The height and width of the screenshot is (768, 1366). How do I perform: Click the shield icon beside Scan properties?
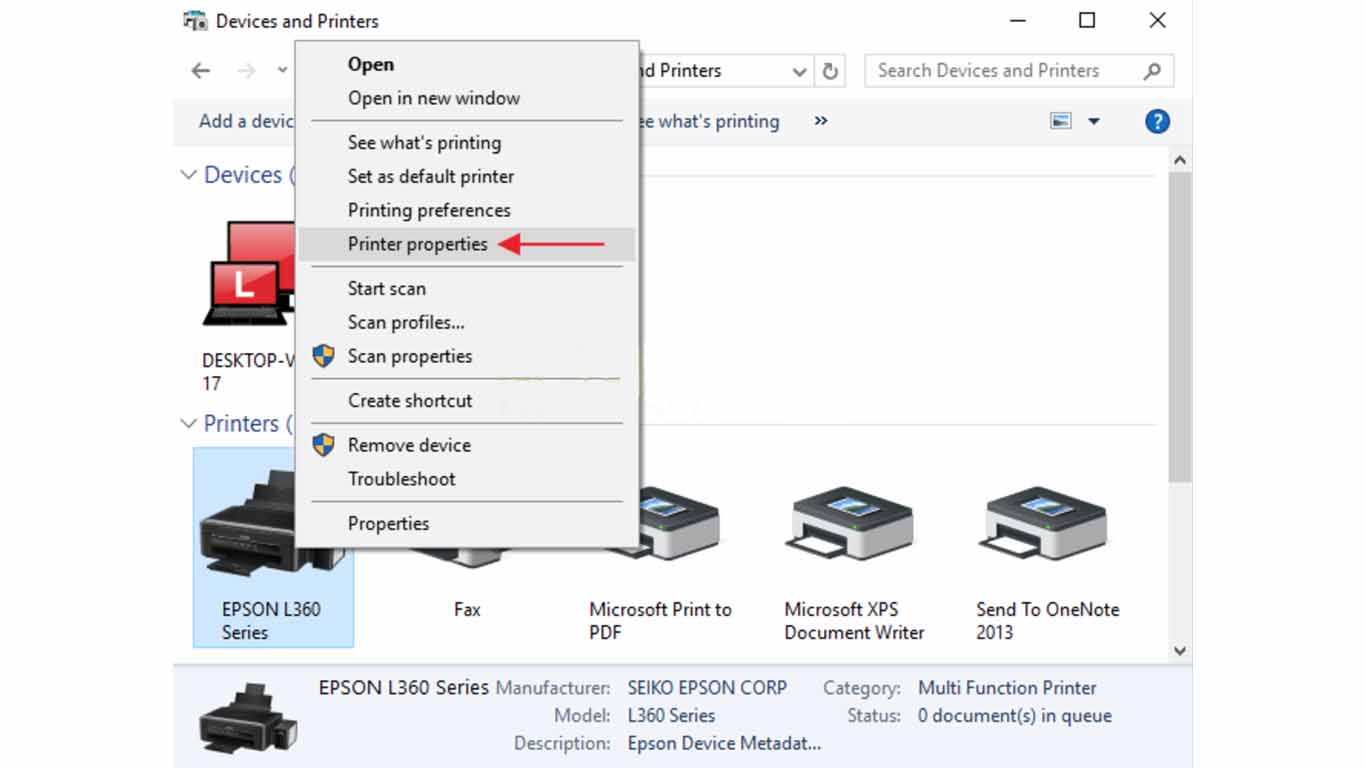[323, 356]
